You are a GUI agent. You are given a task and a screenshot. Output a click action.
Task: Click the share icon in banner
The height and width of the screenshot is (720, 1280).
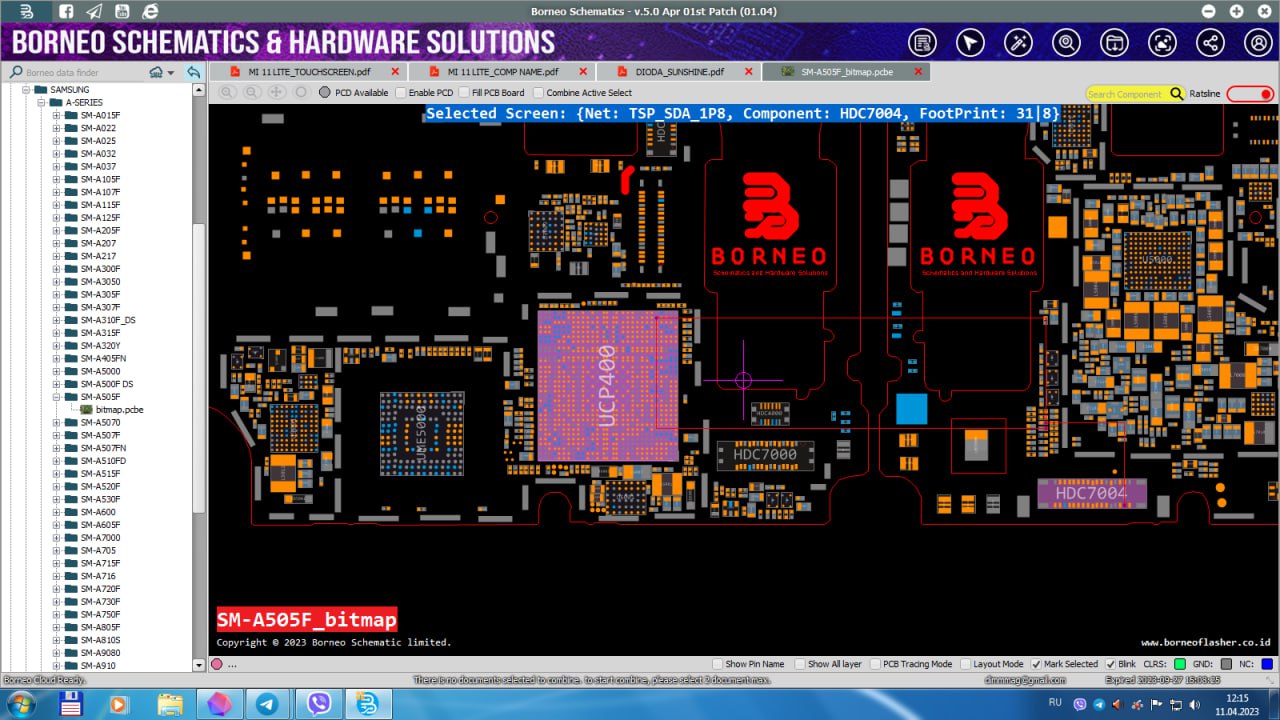[x=1211, y=43]
